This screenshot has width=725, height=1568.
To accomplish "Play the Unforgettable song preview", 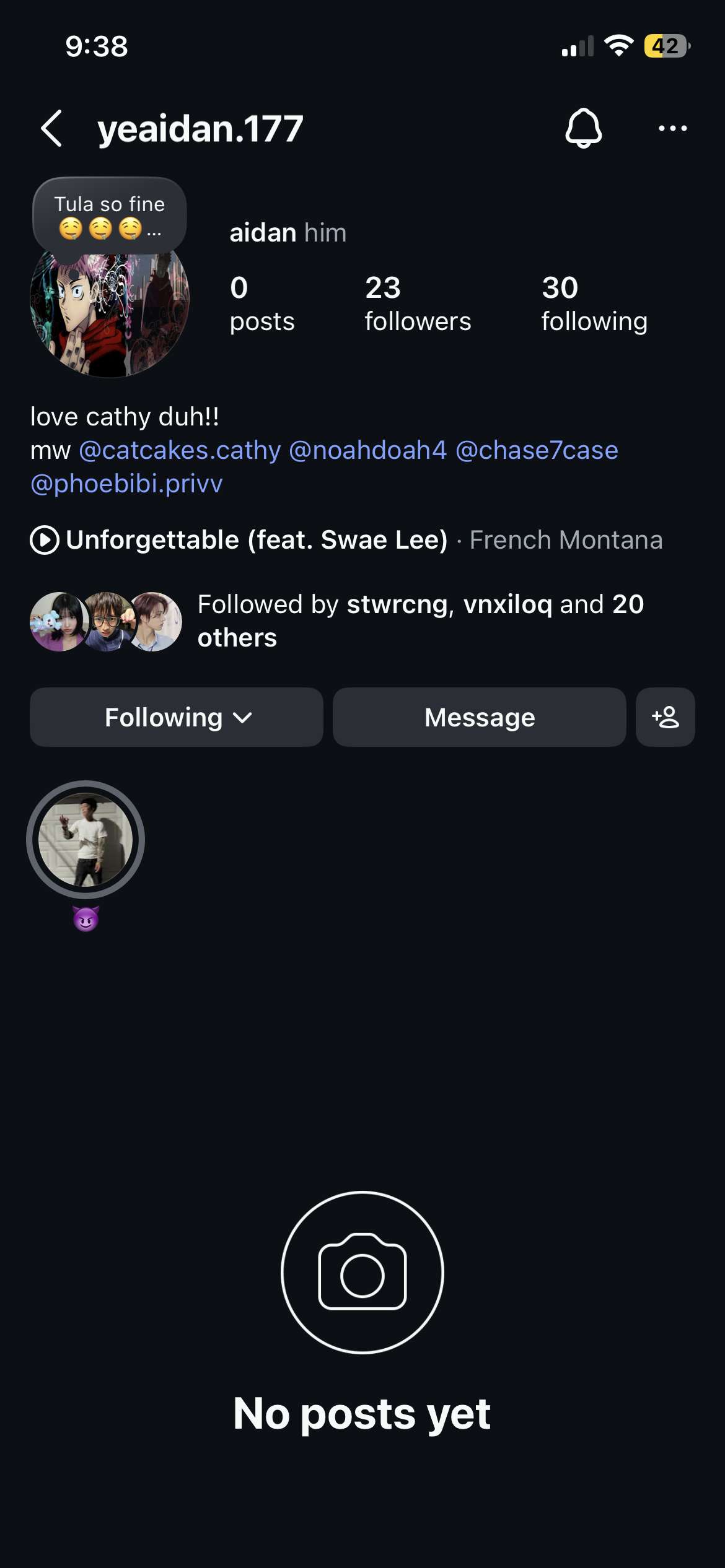I will click(x=45, y=540).
